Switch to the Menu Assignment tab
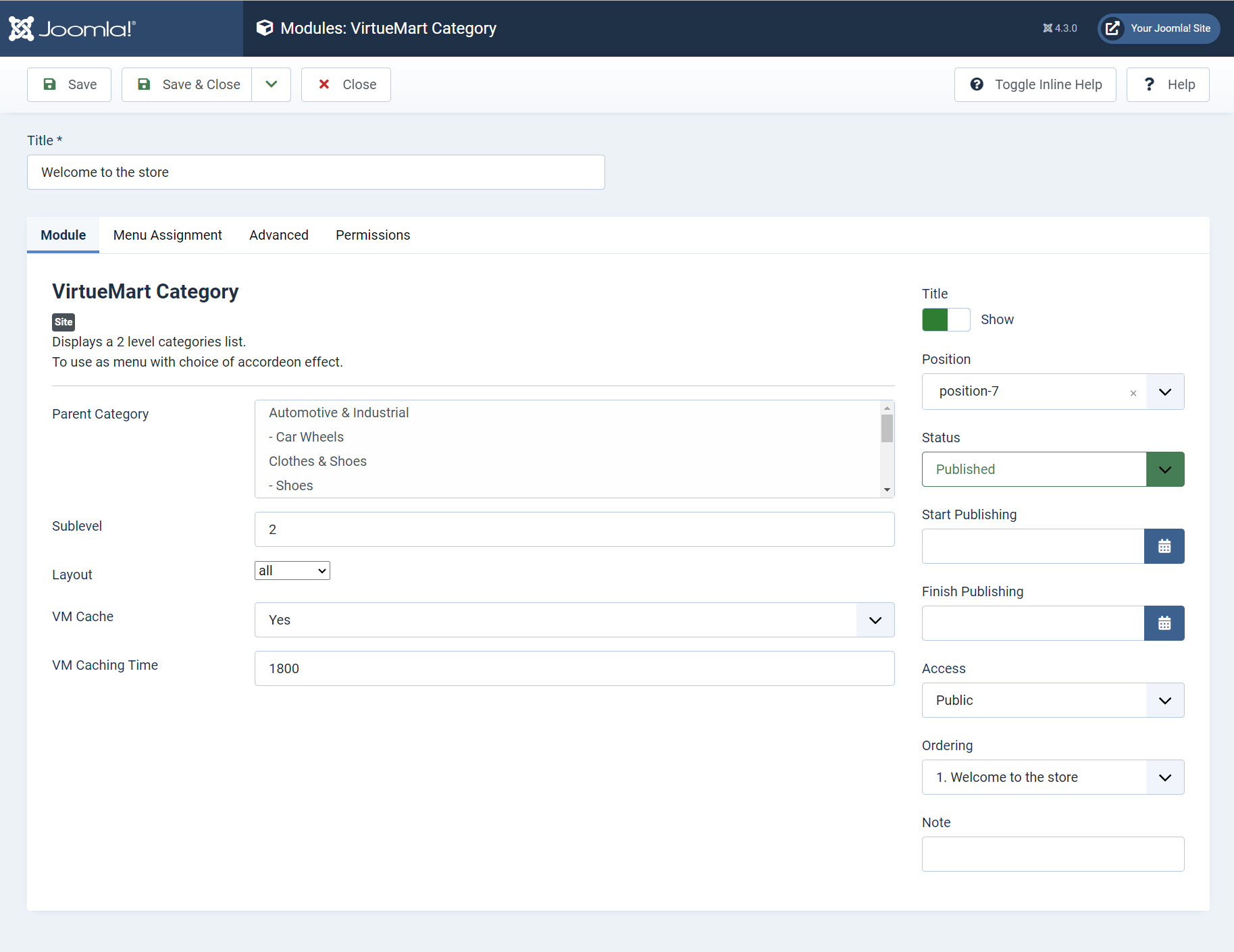Image resolution: width=1234 pixels, height=952 pixels. click(168, 235)
